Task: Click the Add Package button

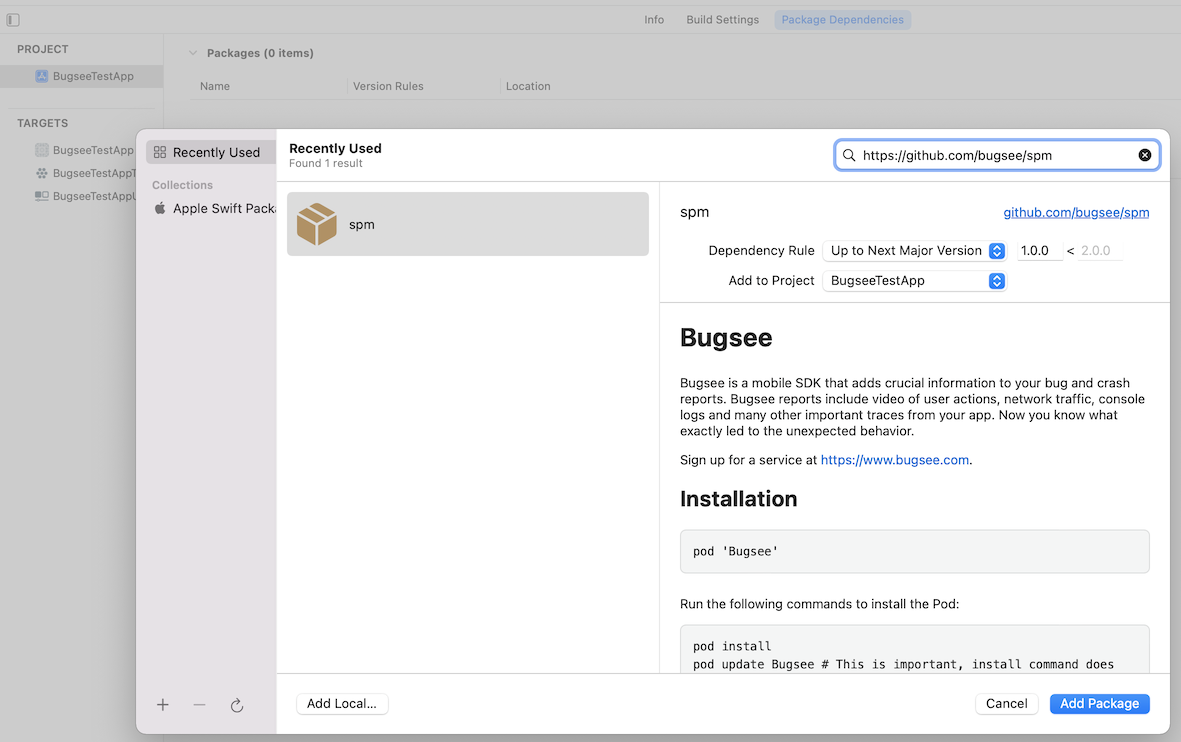Action: pyautogui.click(x=1099, y=704)
